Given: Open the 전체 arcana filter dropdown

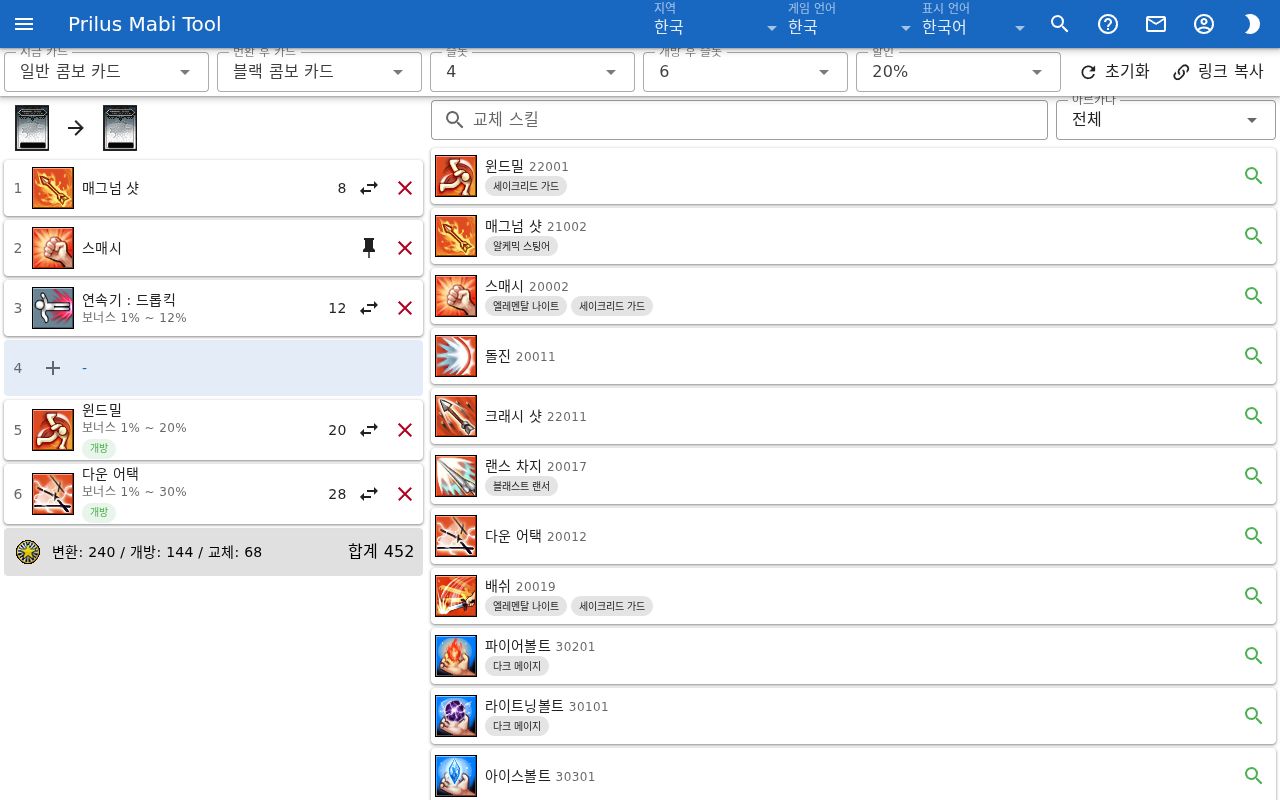Looking at the screenshot, I should click(x=1166, y=120).
